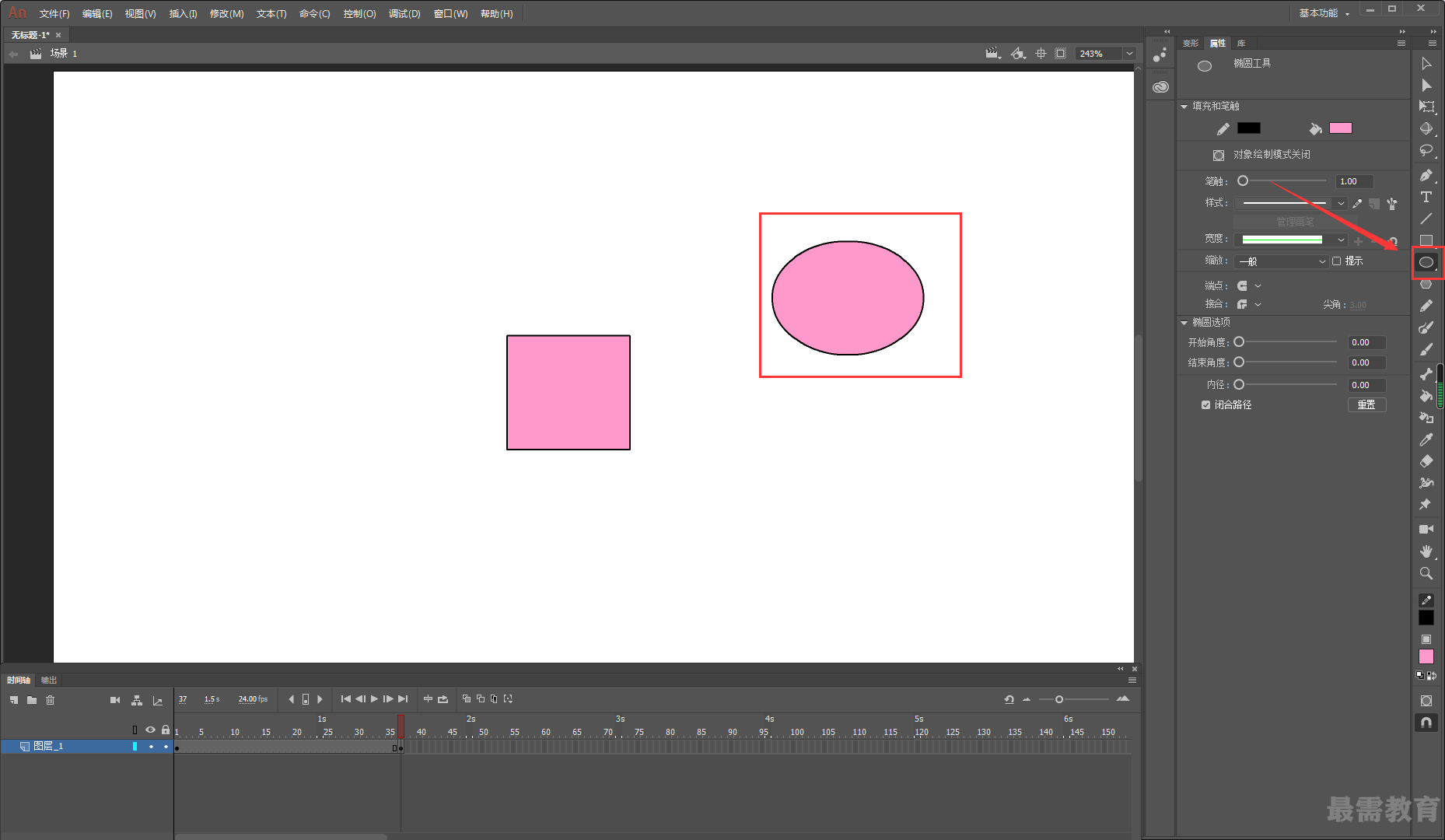Toggle clip content outside stage icon
The image size is (1445, 840).
[x=1060, y=54]
